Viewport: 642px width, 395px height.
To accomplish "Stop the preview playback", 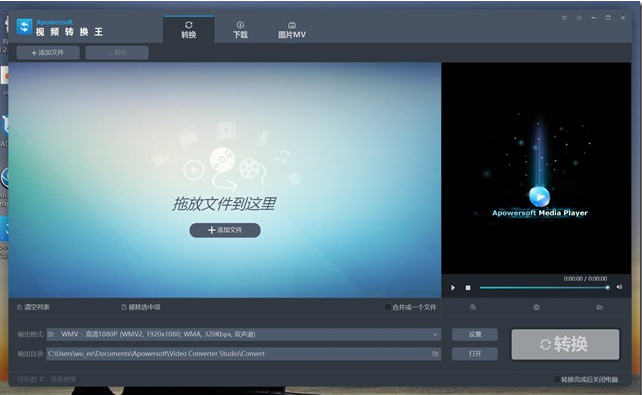I will pyautogui.click(x=468, y=288).
